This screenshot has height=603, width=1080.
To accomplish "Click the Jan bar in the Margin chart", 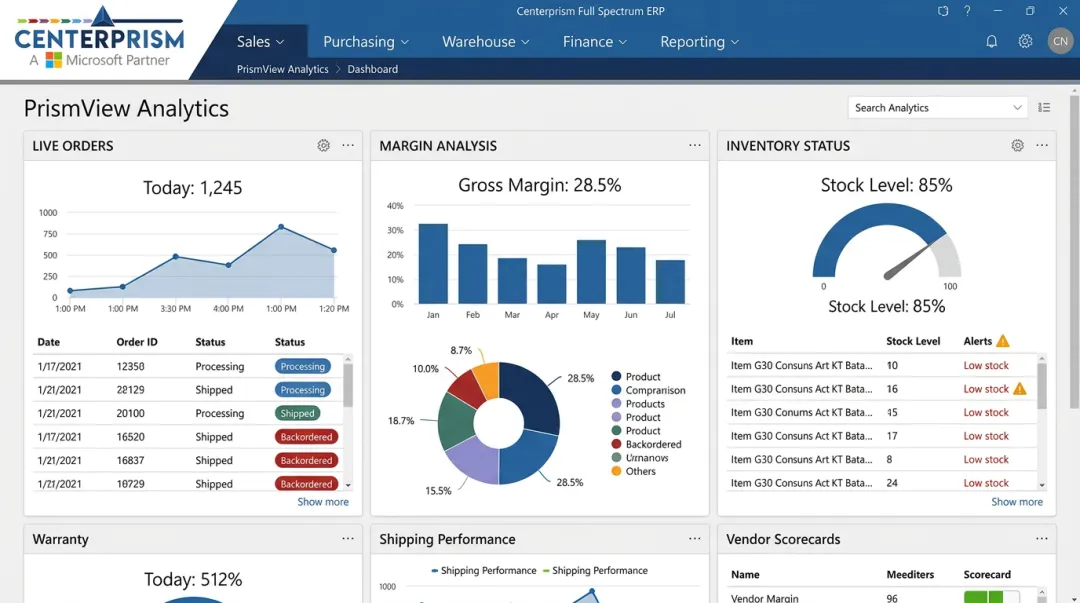I will [433, 263].
